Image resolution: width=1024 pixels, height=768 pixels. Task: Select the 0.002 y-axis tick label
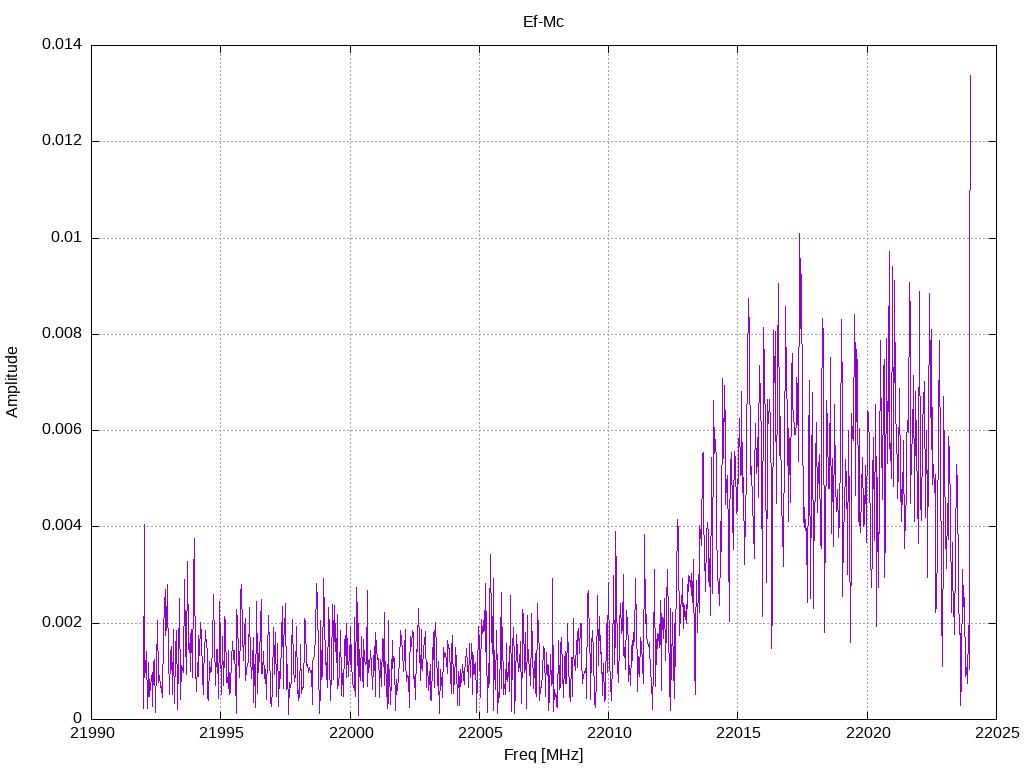[x=61, y=623]
